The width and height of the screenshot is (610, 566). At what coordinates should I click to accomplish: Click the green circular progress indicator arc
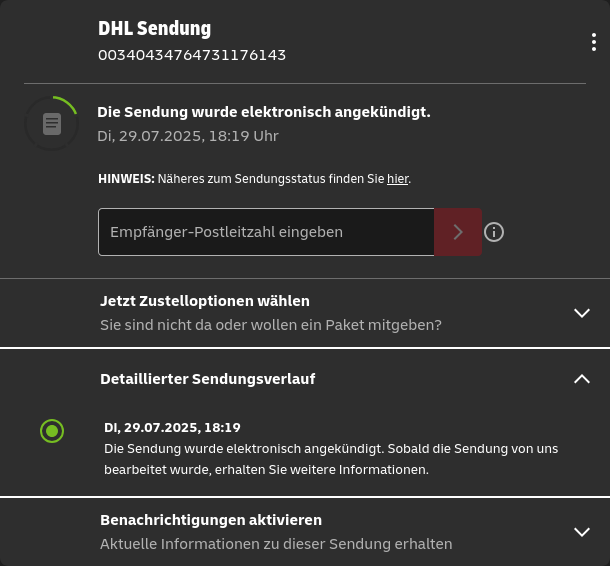pos(65,103)
